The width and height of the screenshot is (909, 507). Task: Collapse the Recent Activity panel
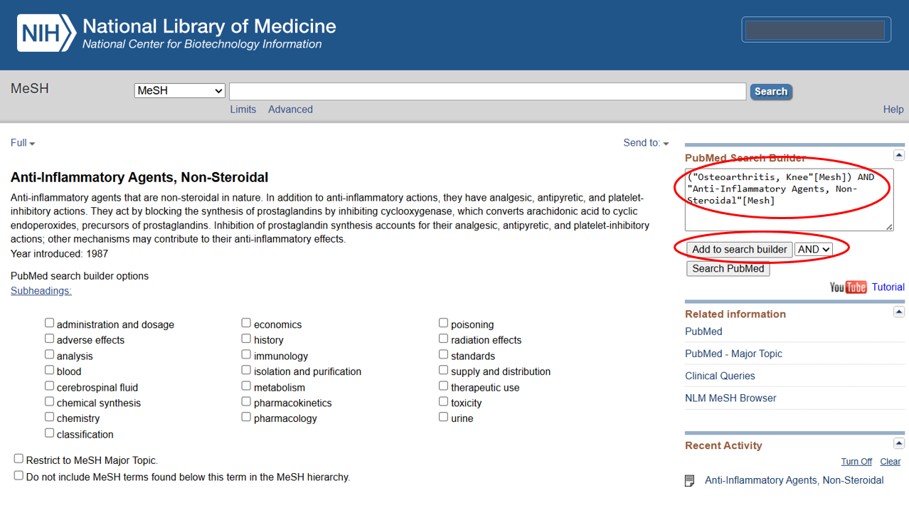(x=898, y=443)
